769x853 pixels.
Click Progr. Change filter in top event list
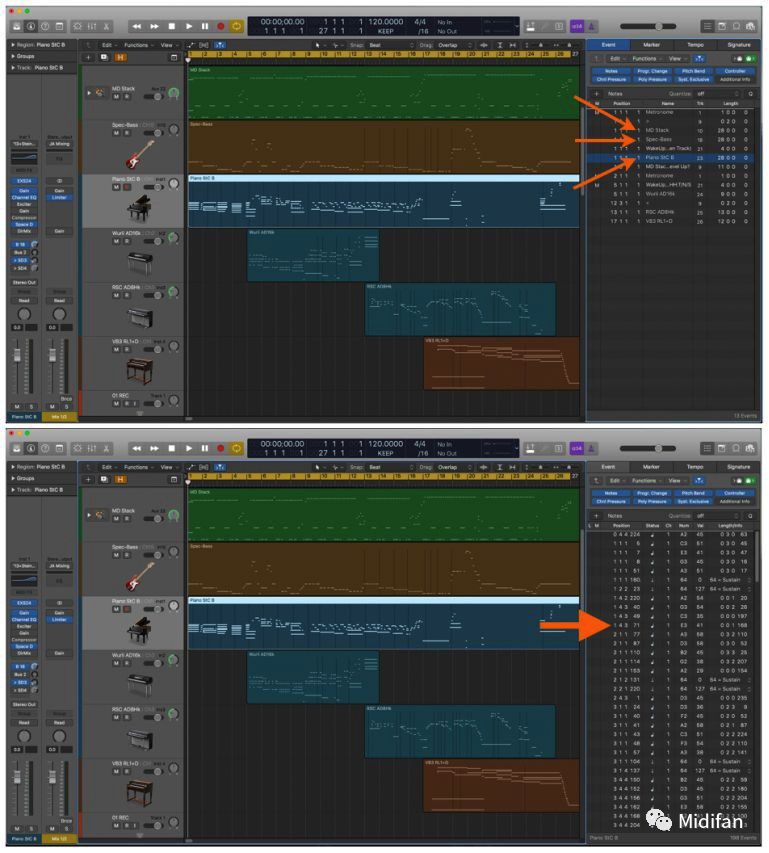tap(652, 71)
